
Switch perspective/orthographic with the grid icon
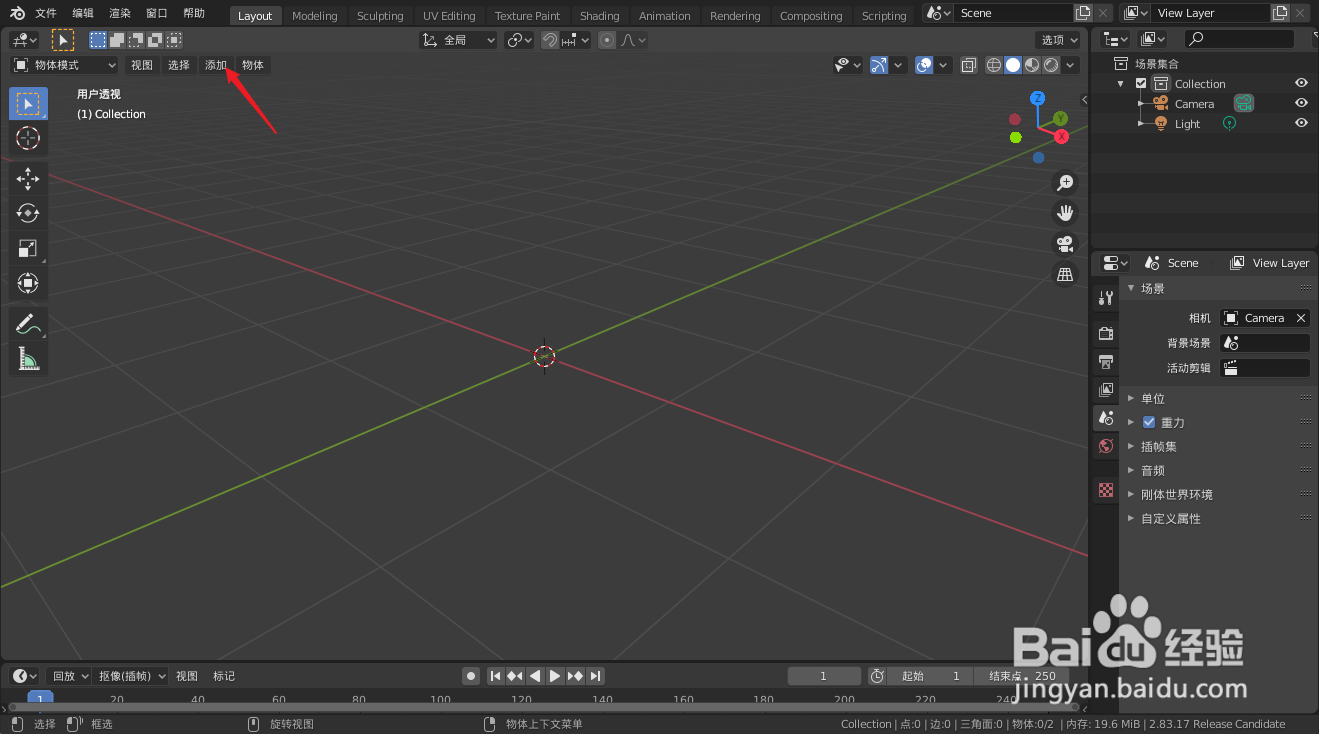point(1065,274)
